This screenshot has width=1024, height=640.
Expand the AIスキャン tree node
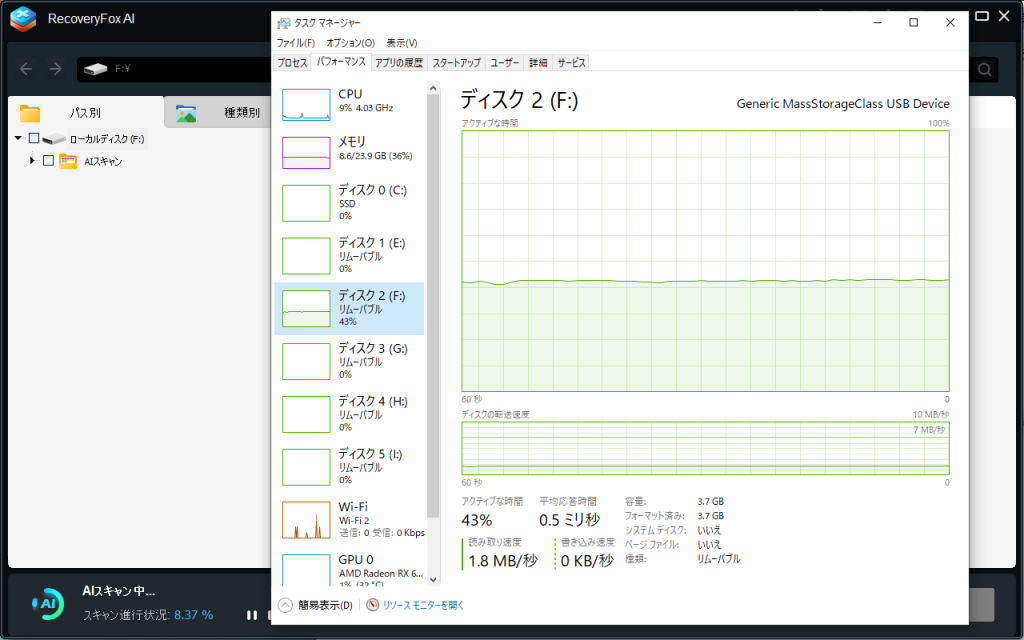[32, 161]
